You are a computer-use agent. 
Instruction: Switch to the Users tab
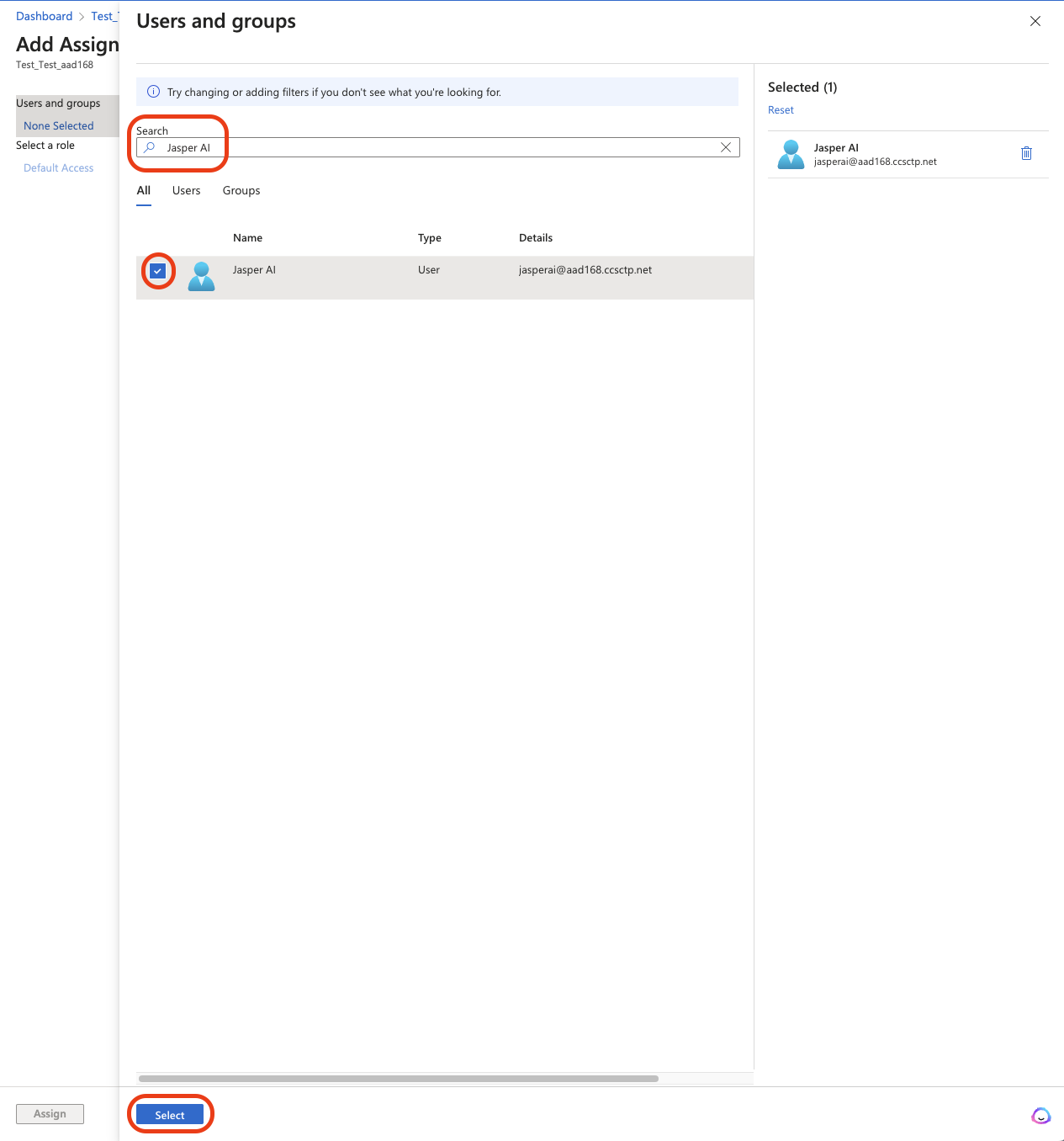(x=186, y=191)
